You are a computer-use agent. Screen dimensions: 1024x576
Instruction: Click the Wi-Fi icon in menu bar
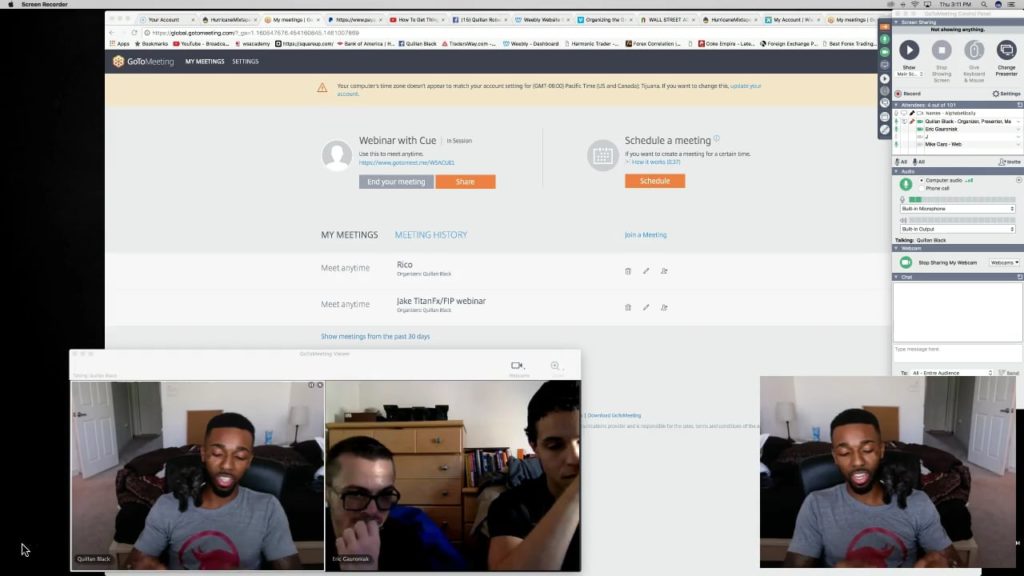coord(914,5)
